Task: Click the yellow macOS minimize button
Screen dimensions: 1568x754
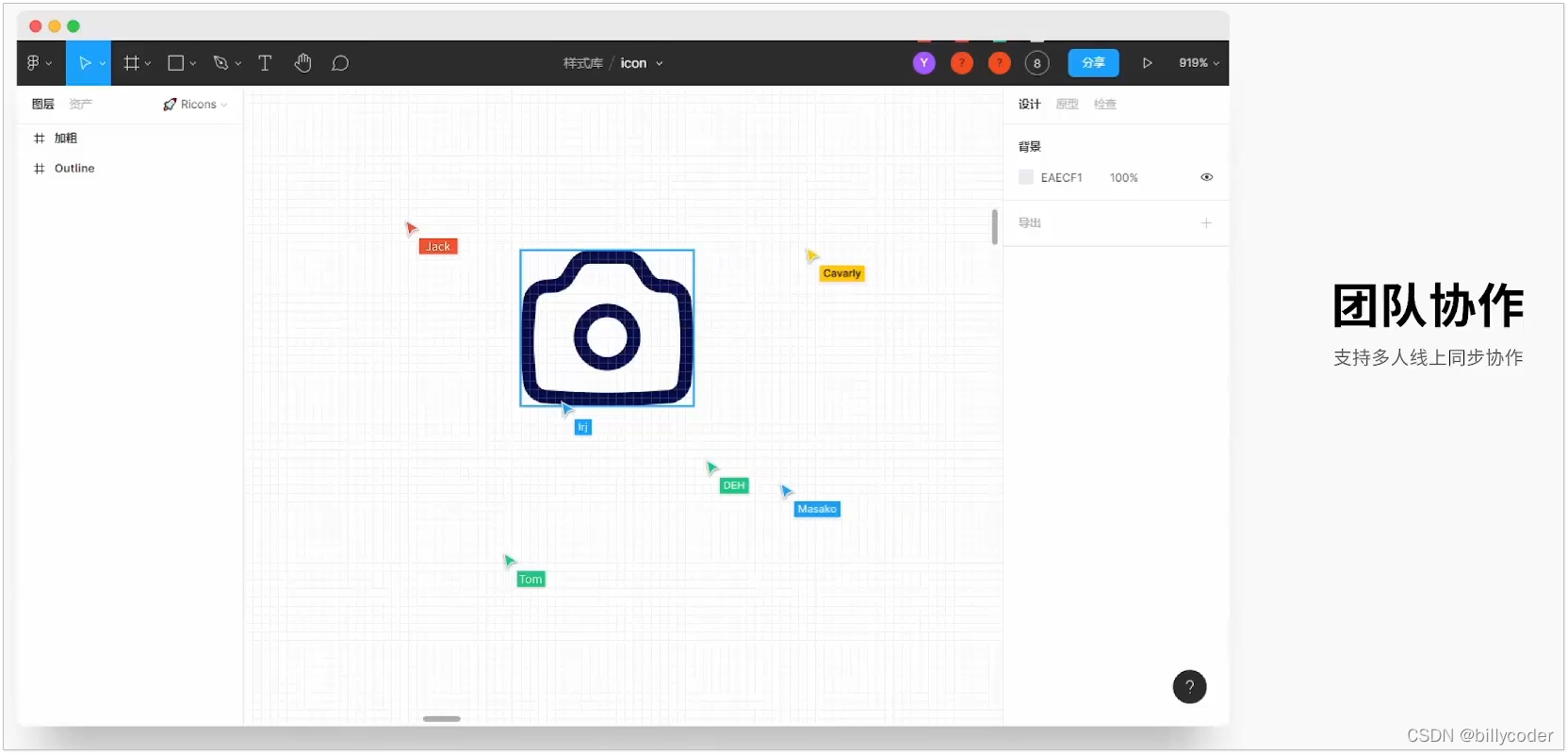Action: click(55, 26)
